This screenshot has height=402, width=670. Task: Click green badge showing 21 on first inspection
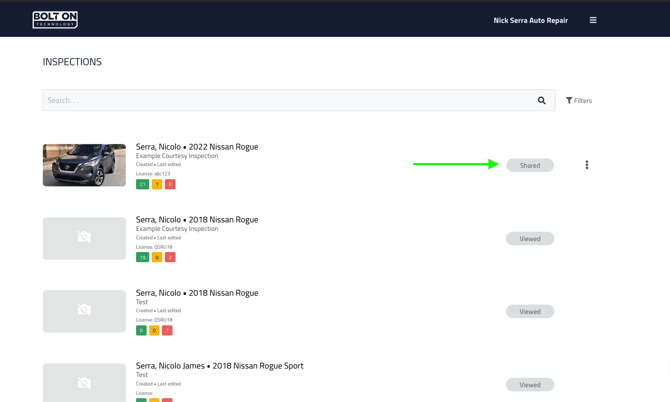tap(143, 184)
